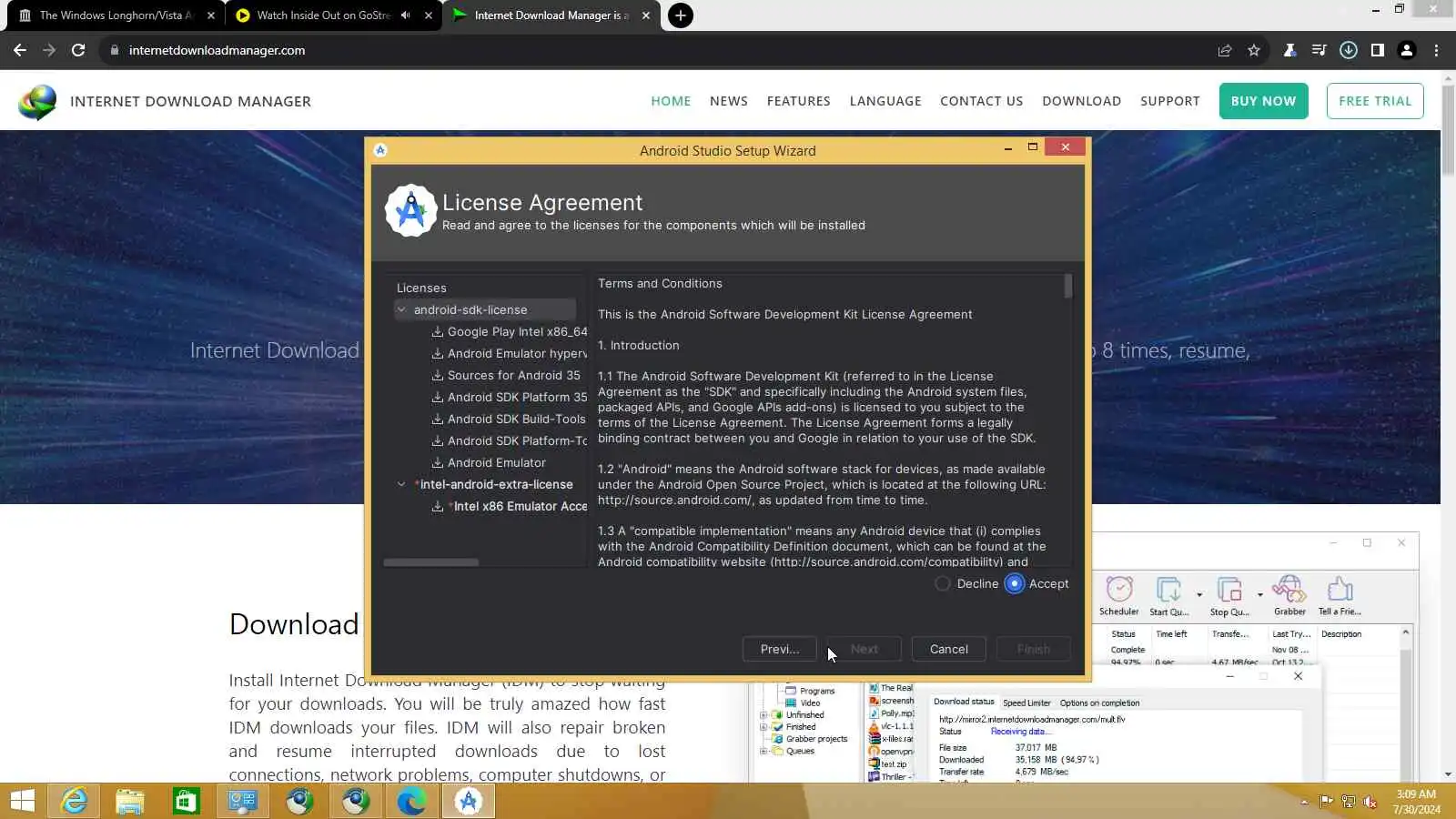Select the Accept radio button
This screenshot has height=819, width=1456.
click(1015, 584)
